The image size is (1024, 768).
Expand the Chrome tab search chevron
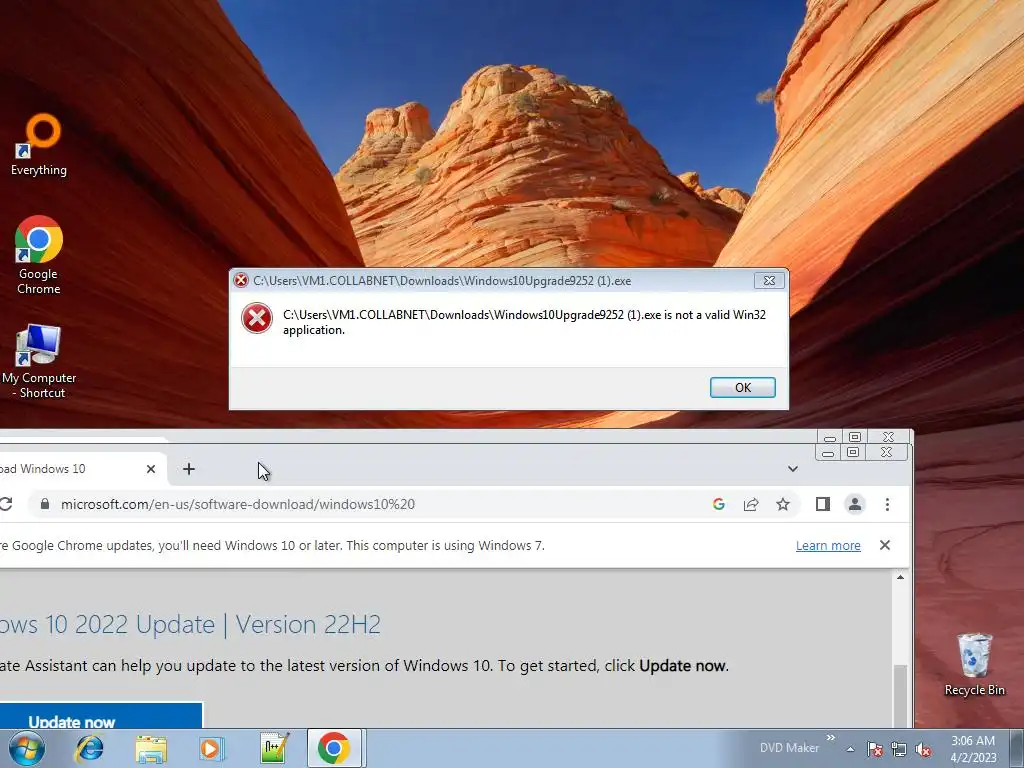coord(792,469)
